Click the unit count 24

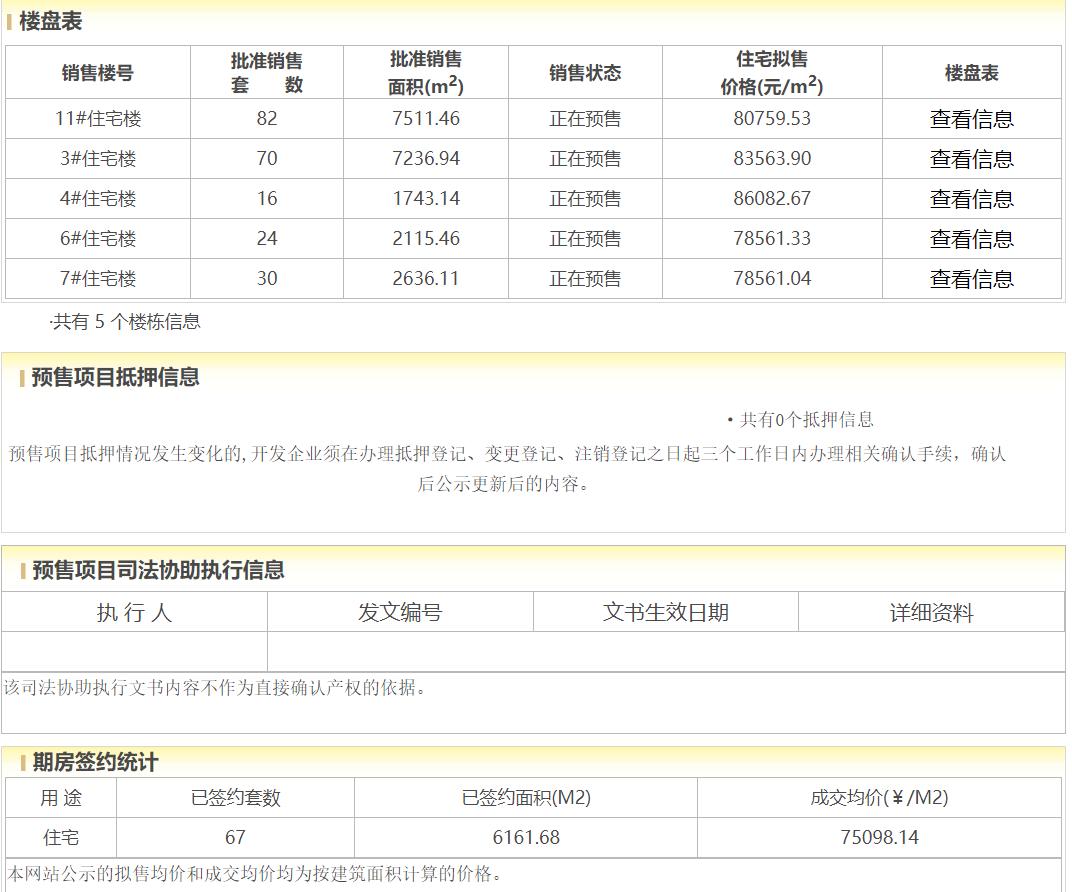click(x=267, y=239)
